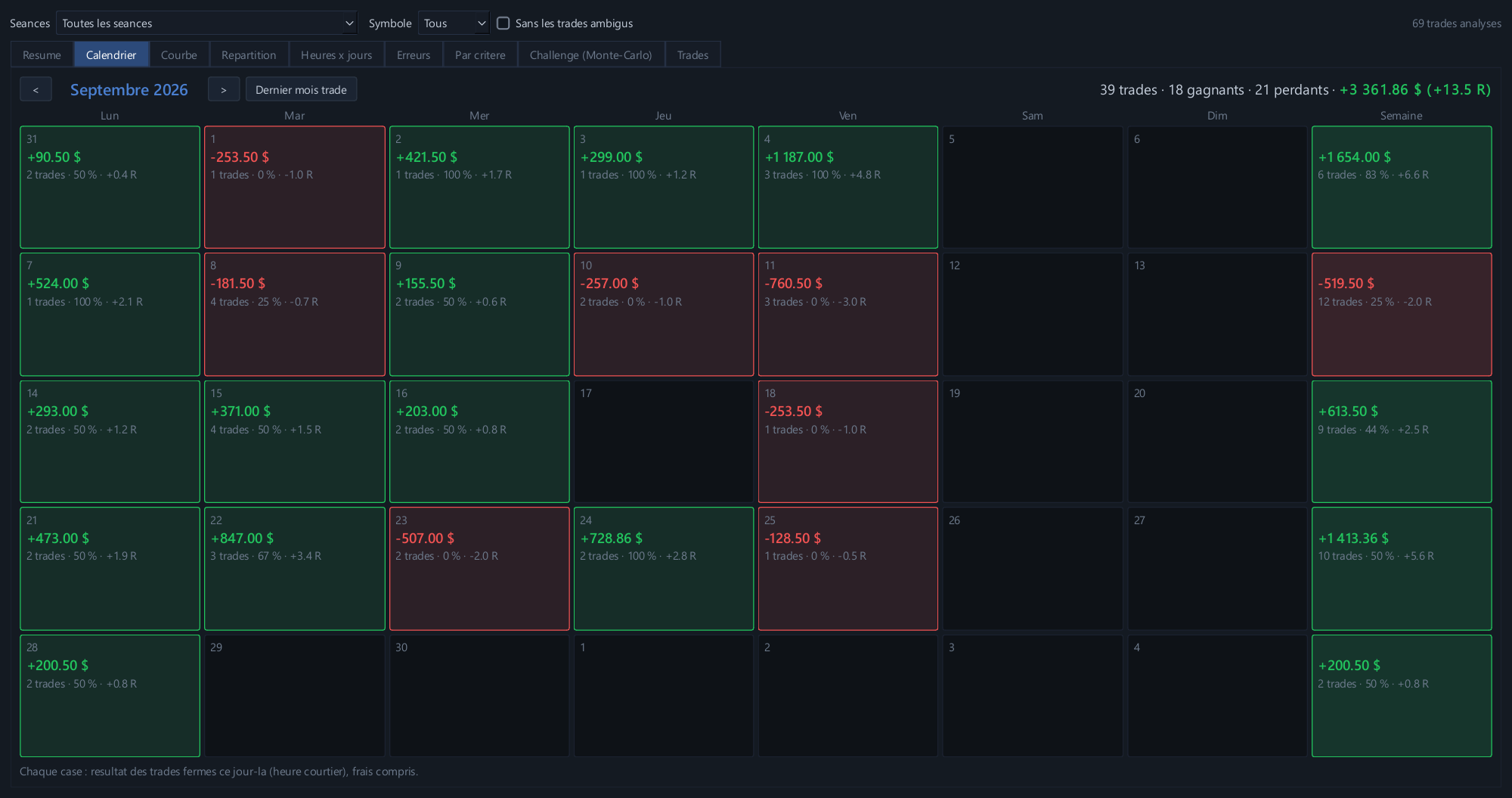Switch to Heures x jours tab
This screenshot has height=798, width=1512.
pyautogui.click(x=336, y=54)
